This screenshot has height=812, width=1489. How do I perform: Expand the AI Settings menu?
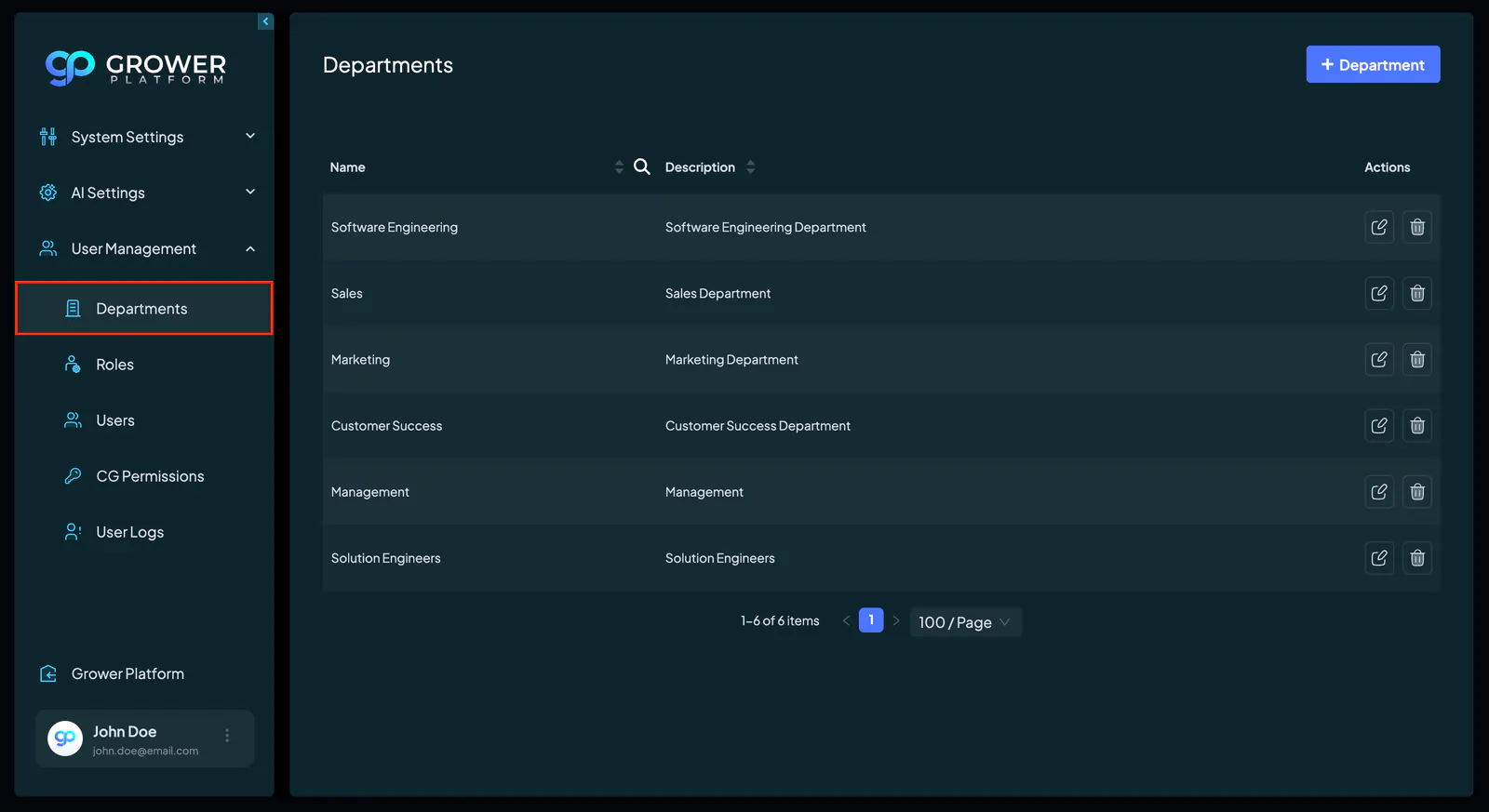145,193
